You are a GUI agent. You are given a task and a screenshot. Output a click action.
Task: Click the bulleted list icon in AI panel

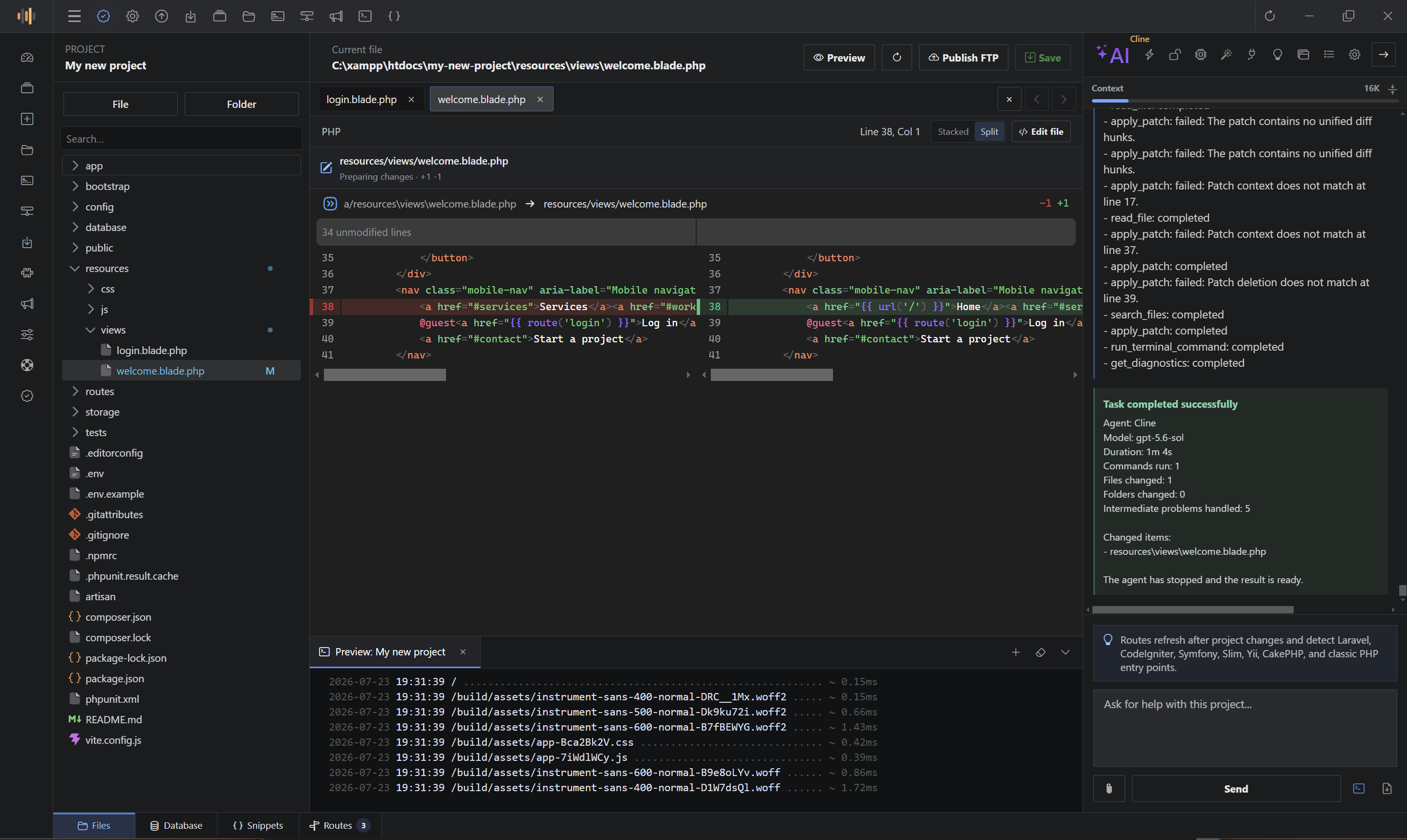[1329, 54]
